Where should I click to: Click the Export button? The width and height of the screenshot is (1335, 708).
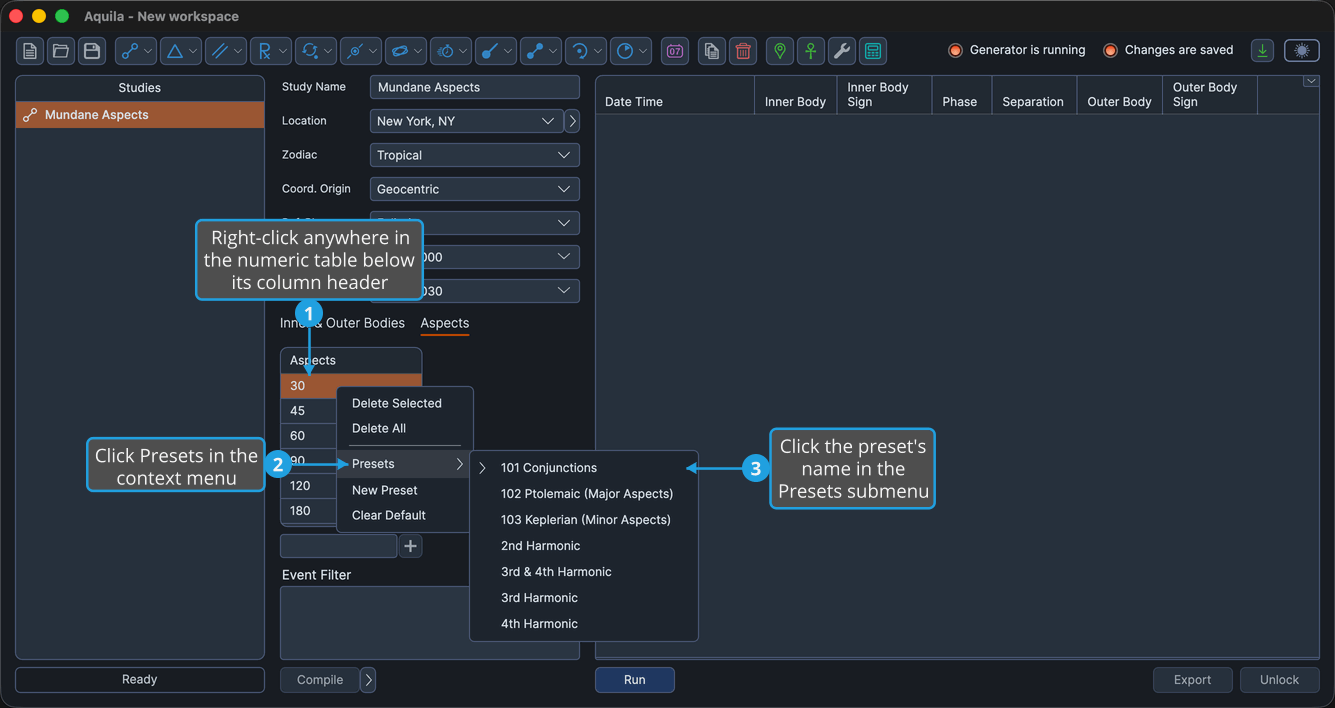(1193, 680)
